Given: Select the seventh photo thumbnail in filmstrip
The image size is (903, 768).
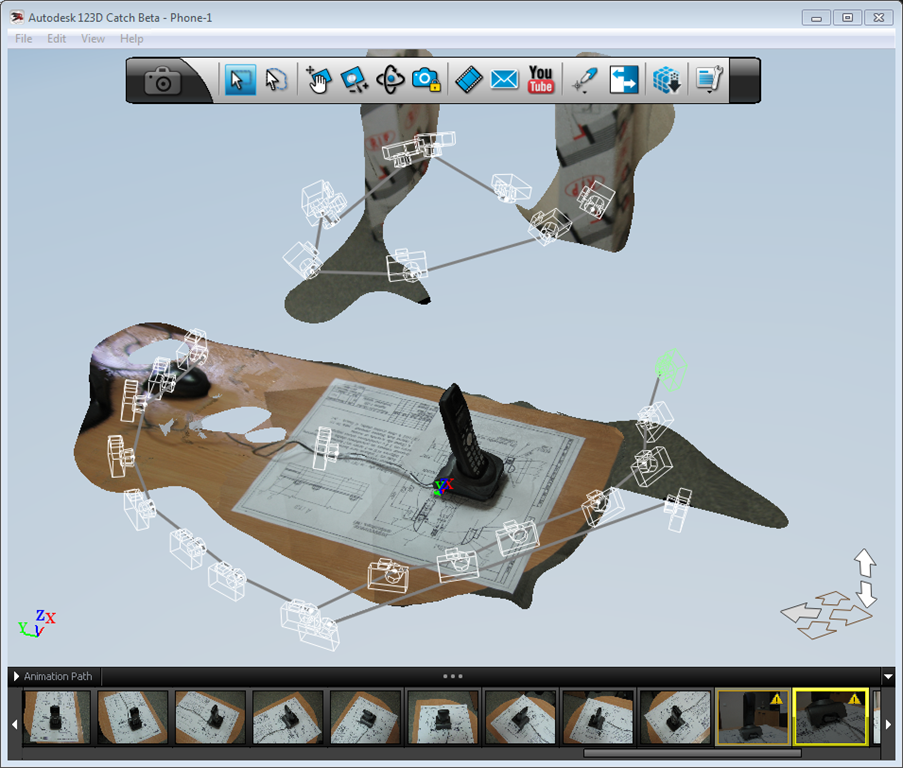Looking at the screenshot, I should 520,717.
